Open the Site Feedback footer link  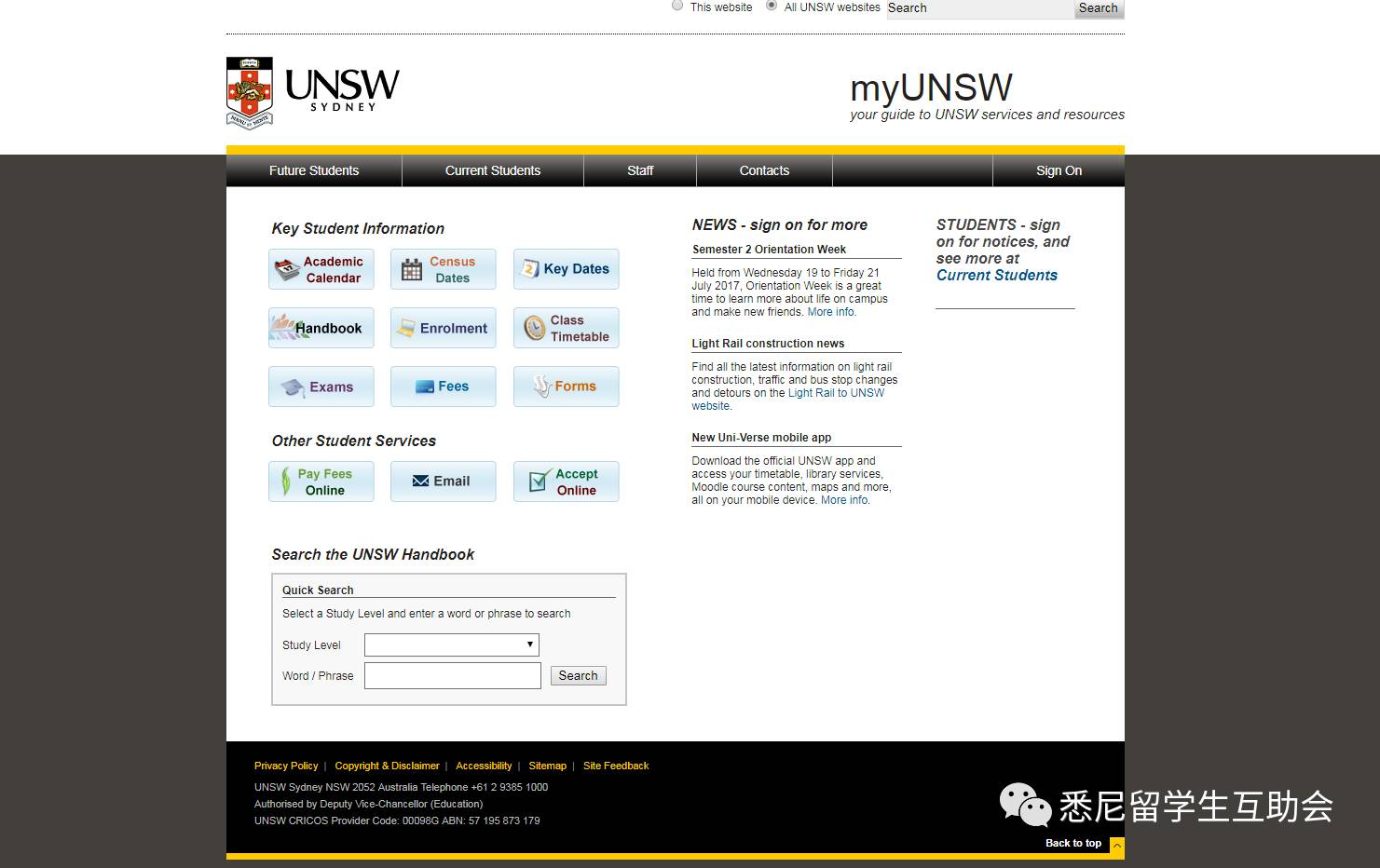click(x=616, y=766)
